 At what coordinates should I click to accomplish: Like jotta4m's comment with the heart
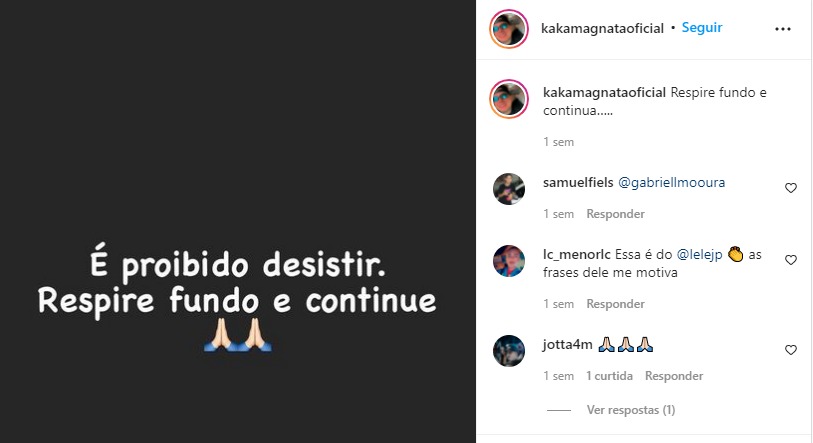click(x=791, y=350)
